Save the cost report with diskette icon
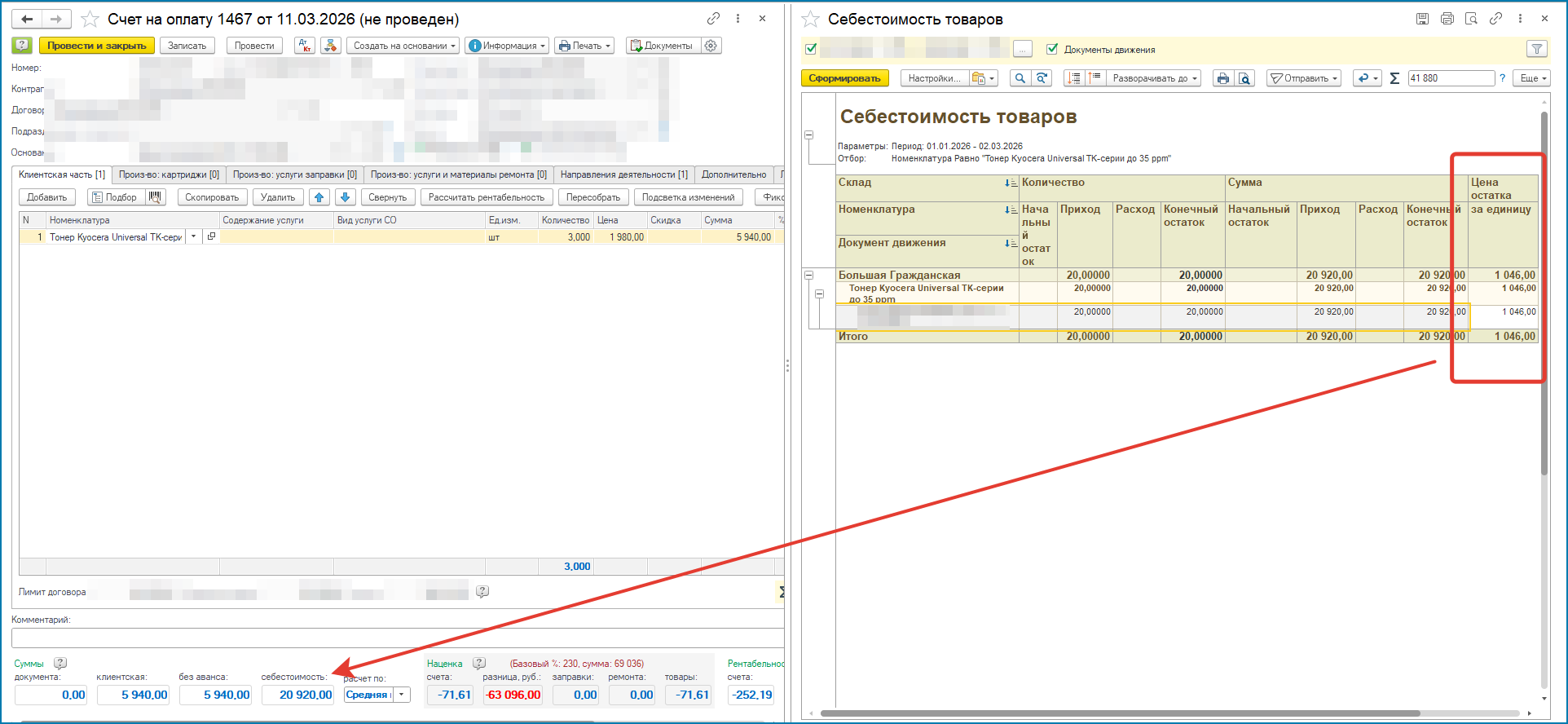 tap(1422, 19)
